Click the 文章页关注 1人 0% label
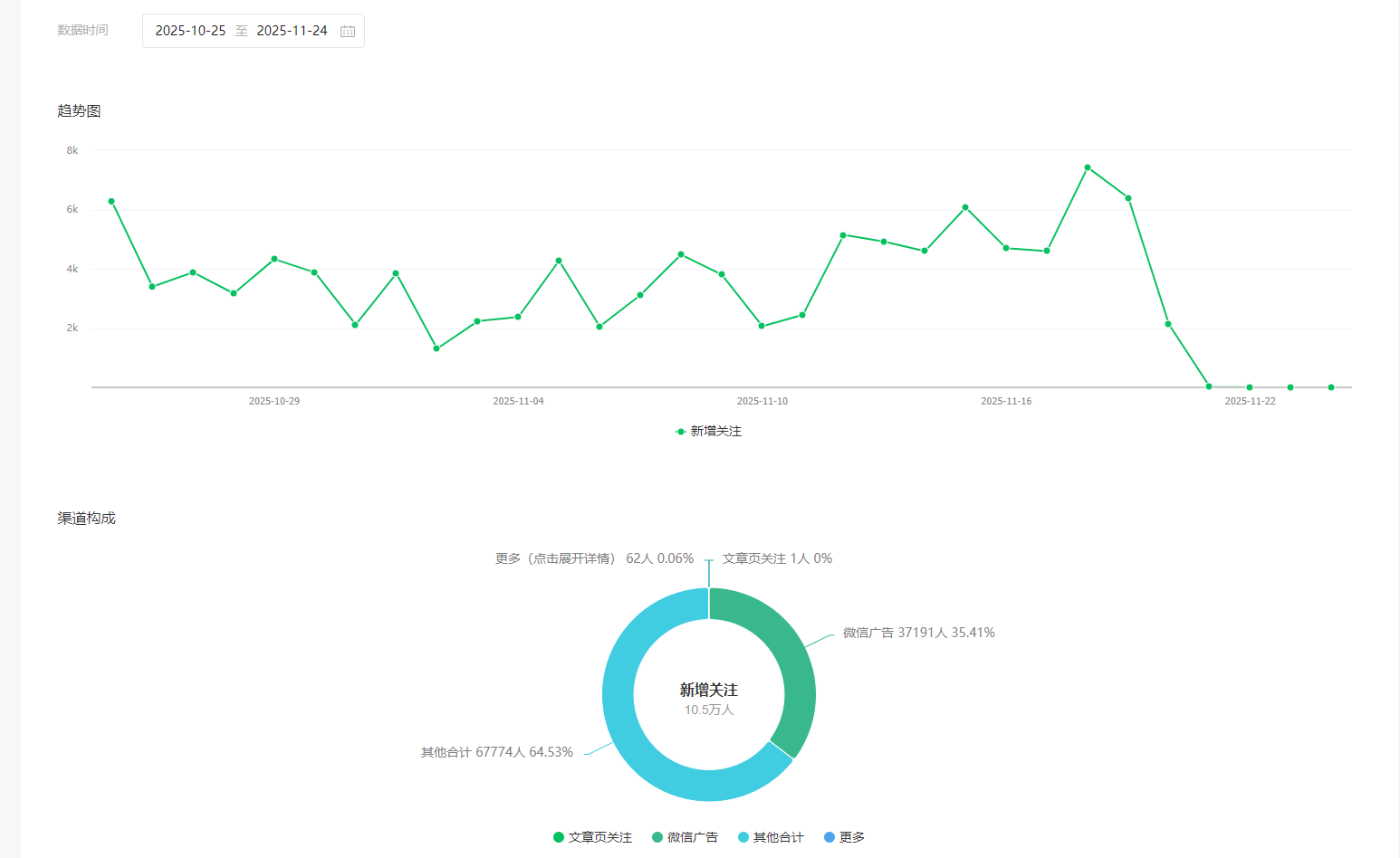Viewport: 1400px width, 858px height. [777, 558]
